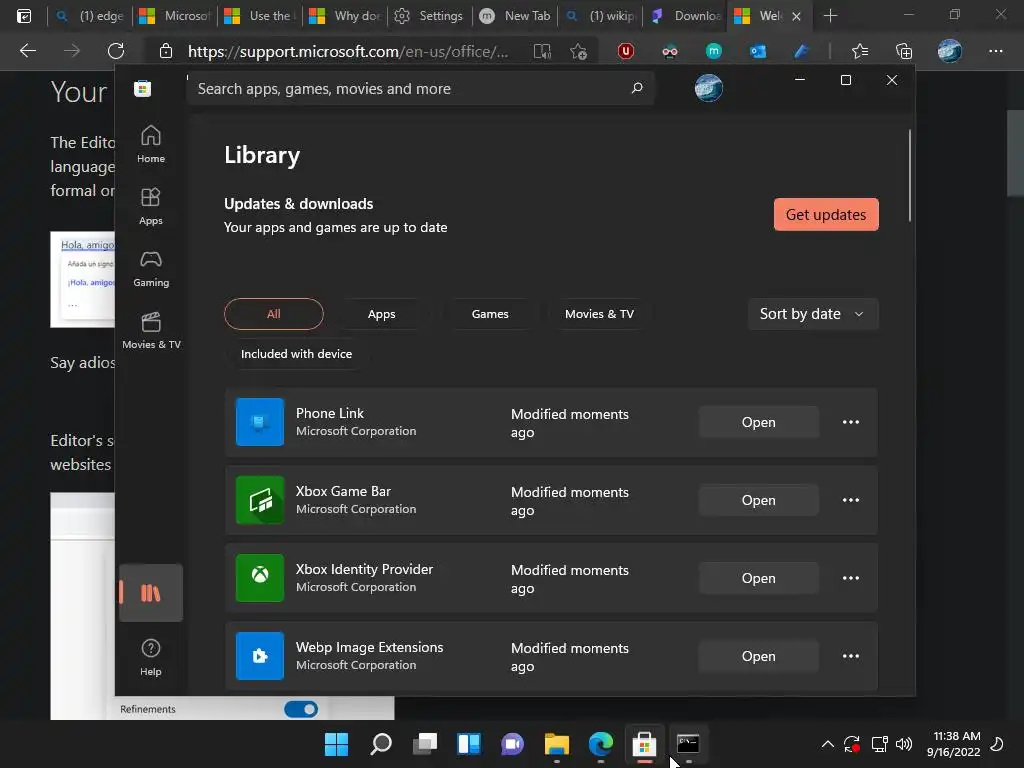Image resolution: width=1024 pixels, height=768 pixels.
Task: Open more options for Phone Link
Action: coord(850,422)
